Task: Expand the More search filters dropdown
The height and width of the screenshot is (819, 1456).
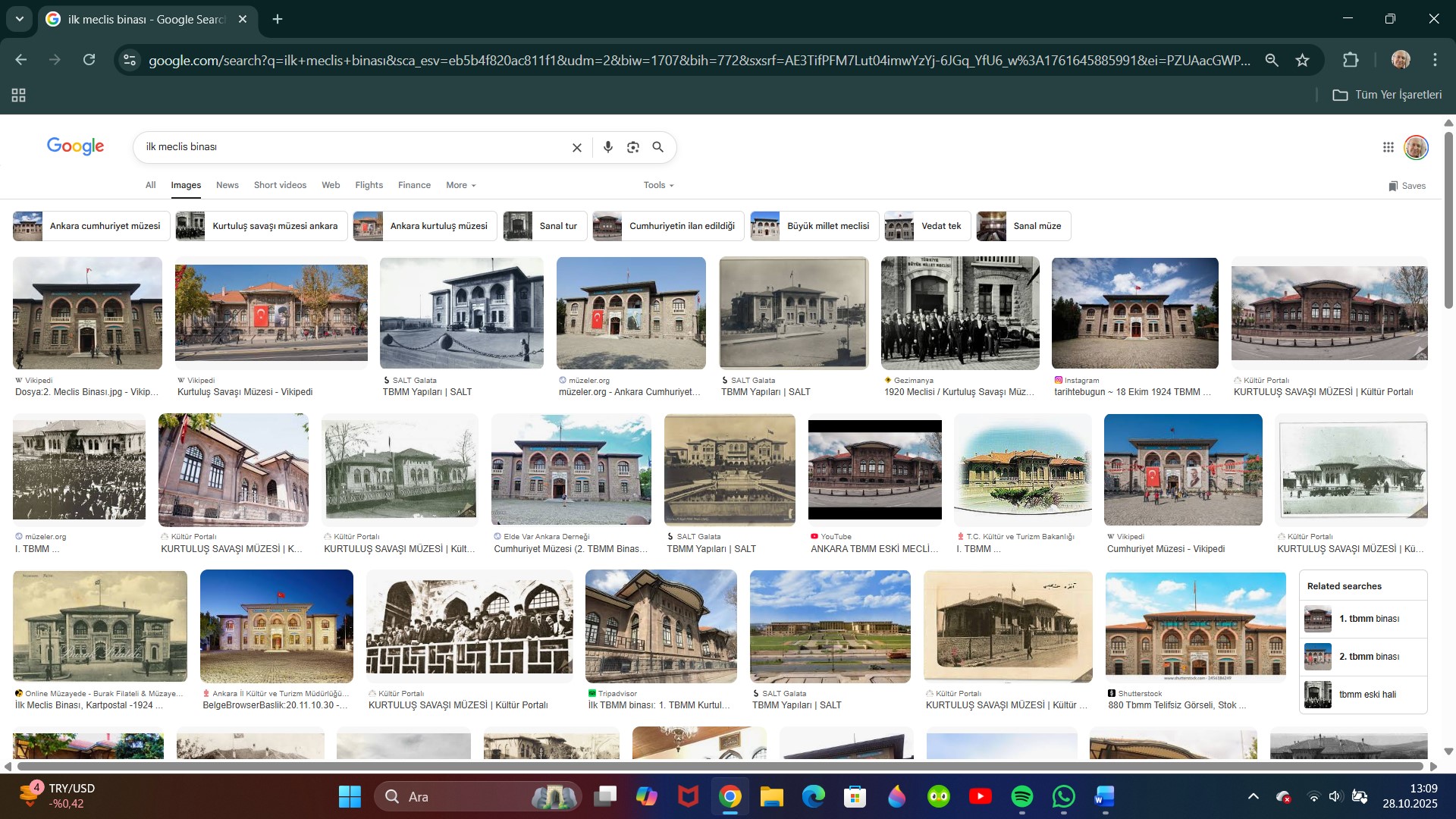Action: pos(460,185)
